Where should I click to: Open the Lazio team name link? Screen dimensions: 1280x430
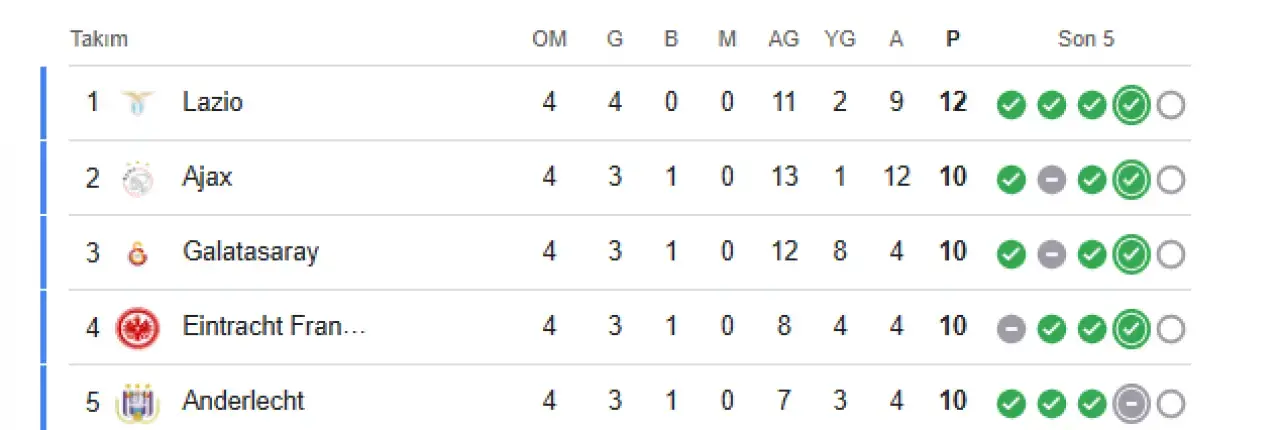click(x=212, y=102)
